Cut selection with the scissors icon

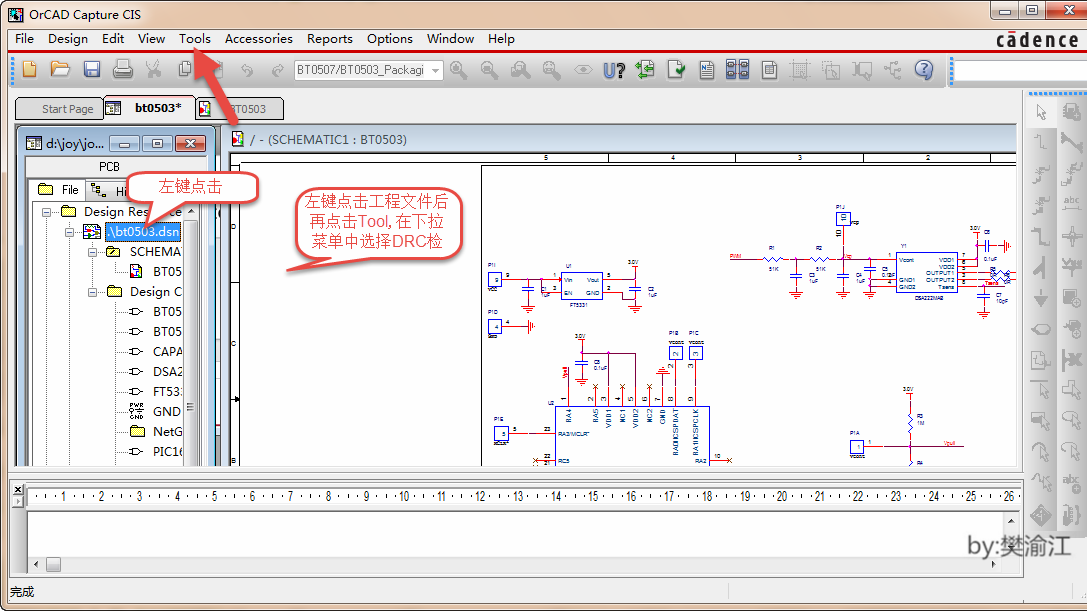(153, 69)
